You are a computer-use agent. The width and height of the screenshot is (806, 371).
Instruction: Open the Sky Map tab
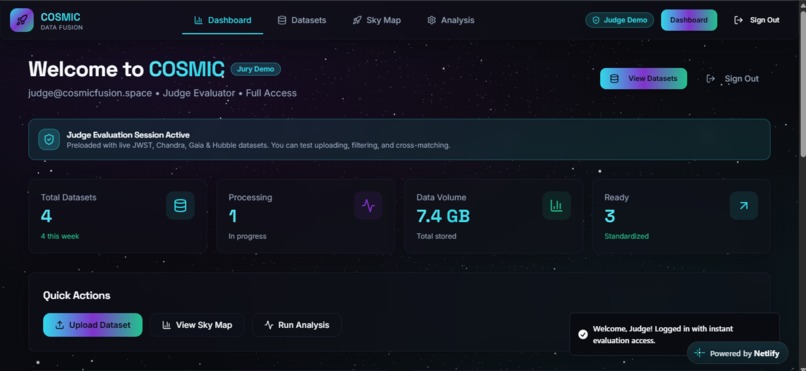pyautogui.click(x=377, y=21)
